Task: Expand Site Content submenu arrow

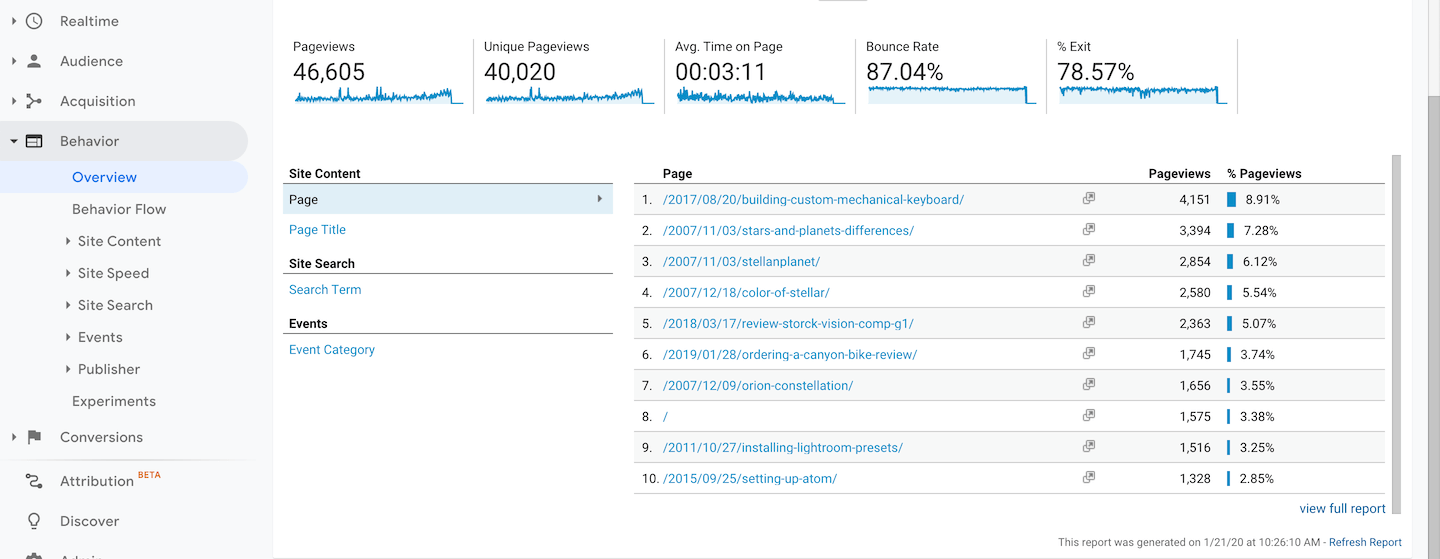Action: tap(67, 241)
